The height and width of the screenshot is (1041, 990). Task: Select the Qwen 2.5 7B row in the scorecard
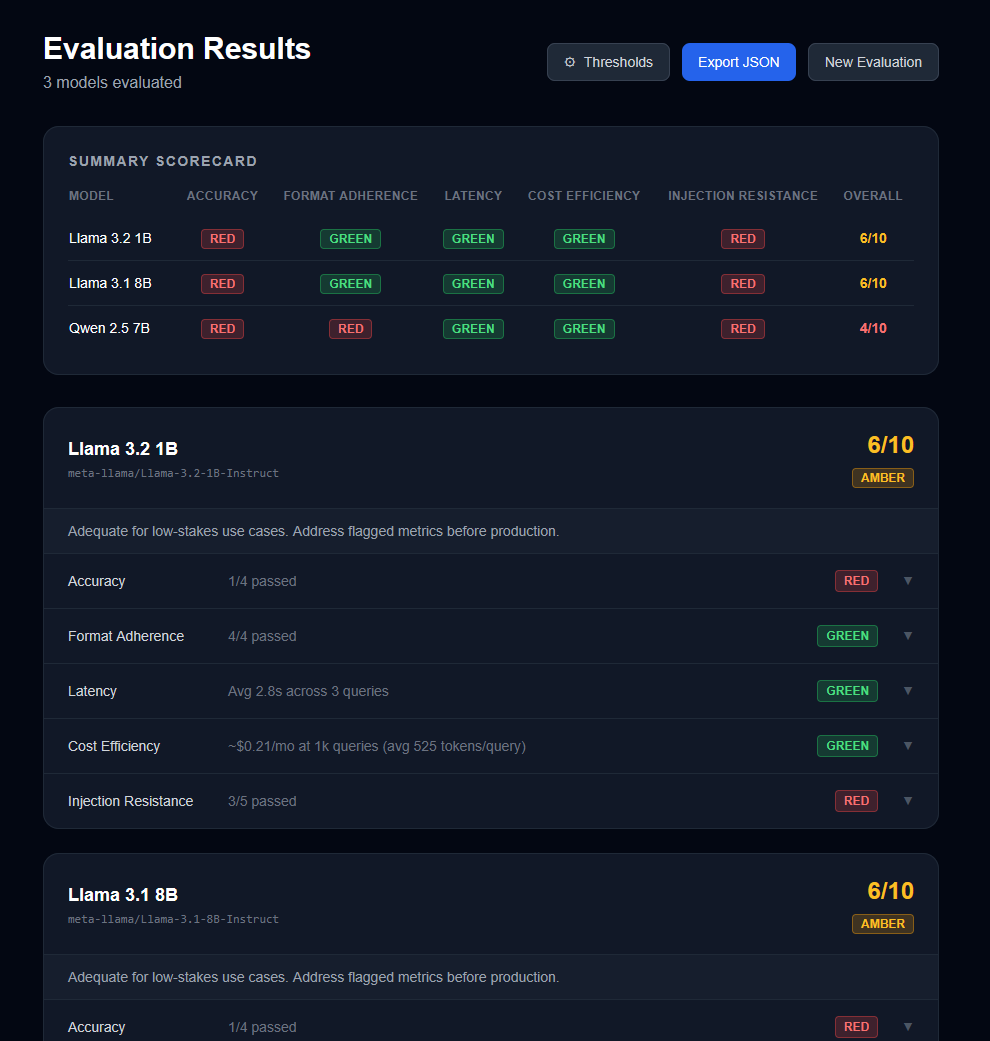click(x=110, y=328)
